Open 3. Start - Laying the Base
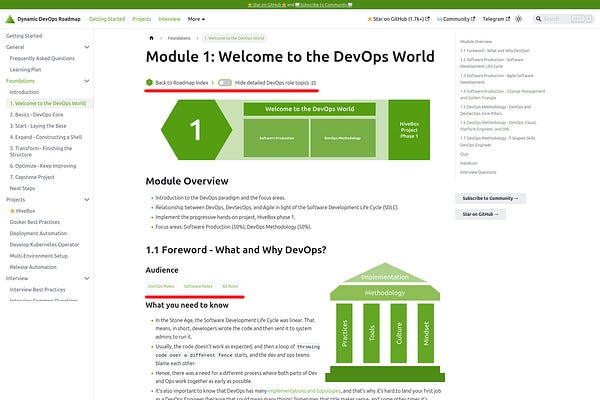The width and height of the screenshot is (600, 400). [38, 126]
